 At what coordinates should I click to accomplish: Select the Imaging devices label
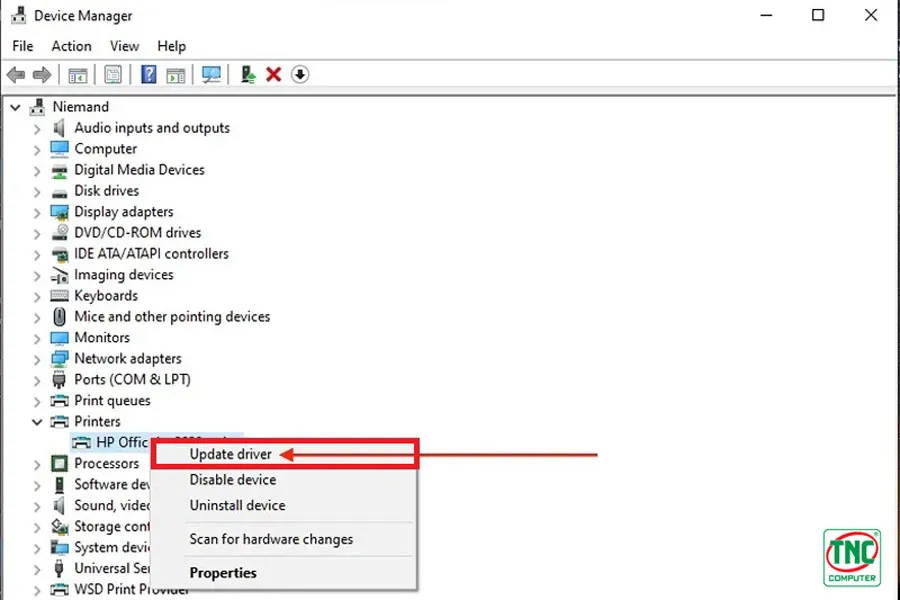(124, 274)
